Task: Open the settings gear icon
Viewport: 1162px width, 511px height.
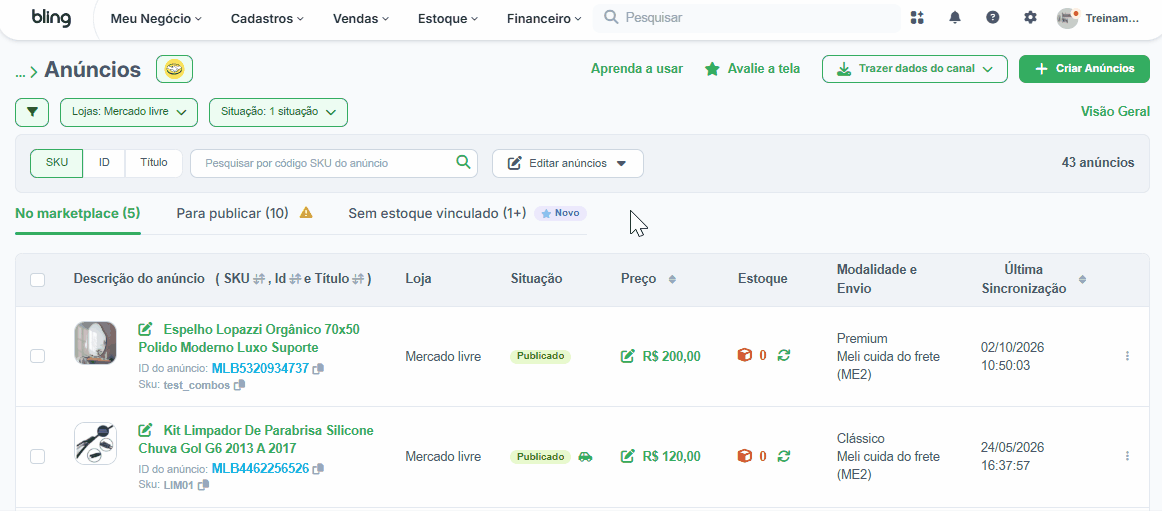Action: click(x=1030, y=18)
